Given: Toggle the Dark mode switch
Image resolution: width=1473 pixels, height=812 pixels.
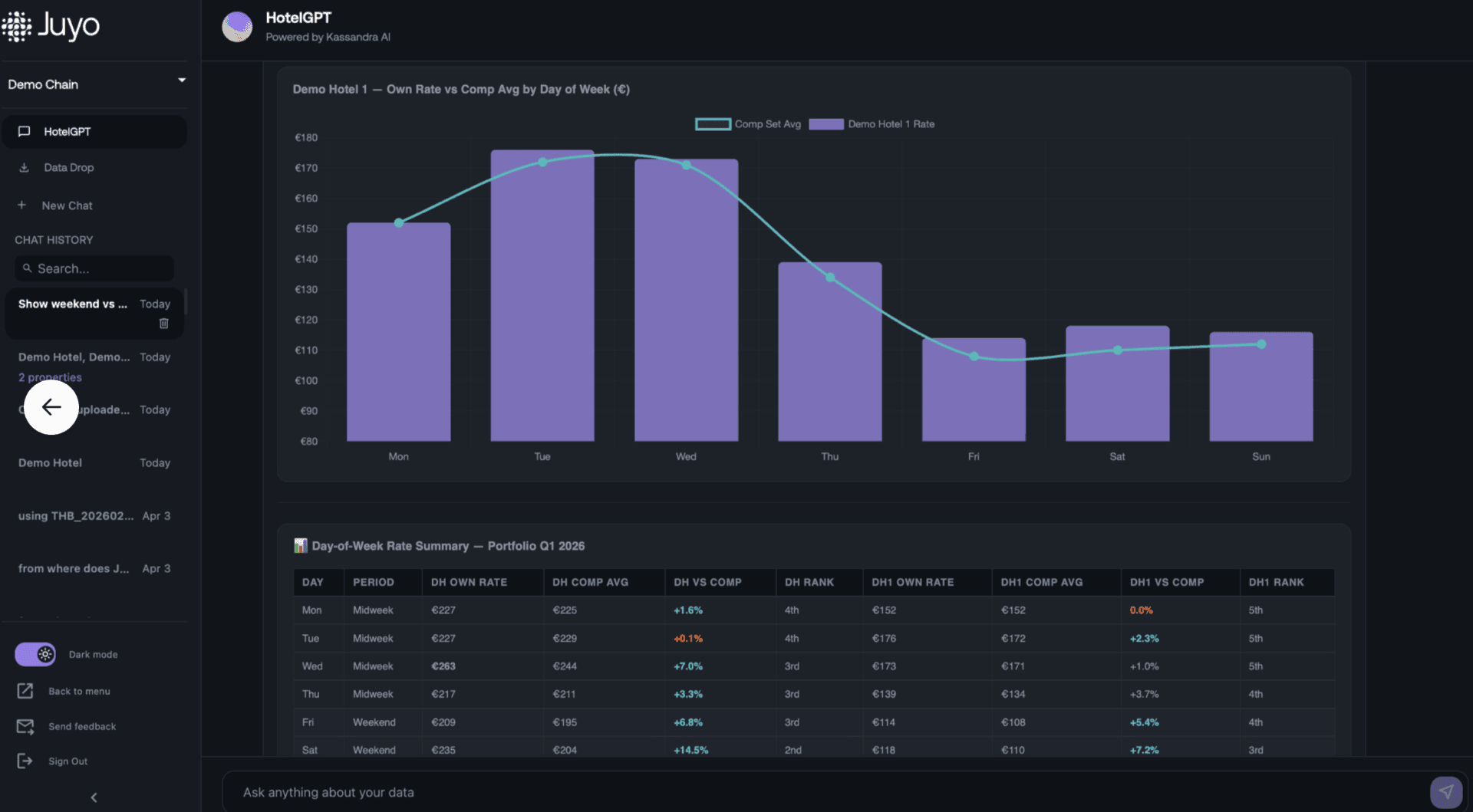Looking at the screenshot, I should (x=35, y=654).
